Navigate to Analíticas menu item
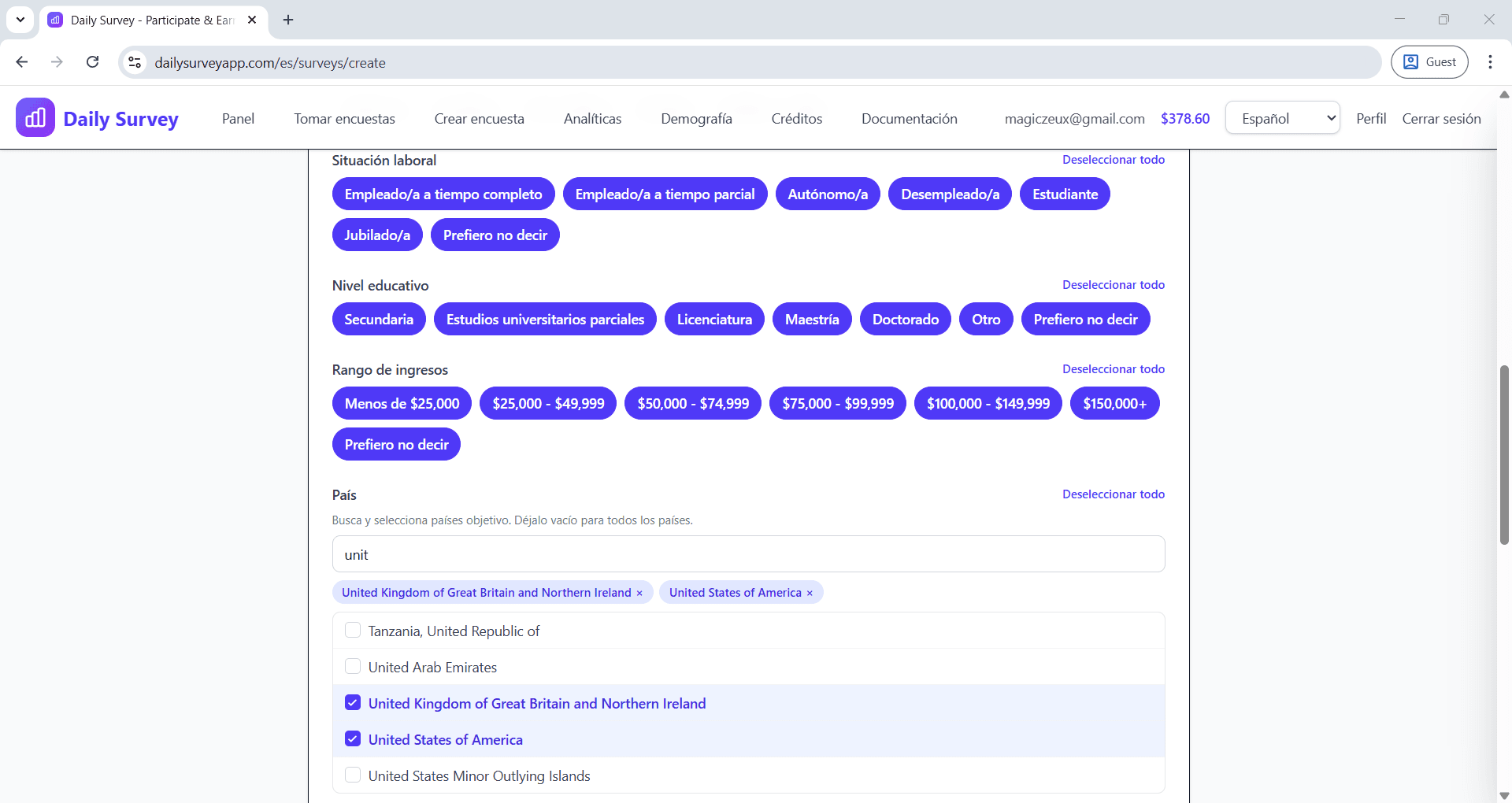This screenshot has width=1512, height=803. 592,119
